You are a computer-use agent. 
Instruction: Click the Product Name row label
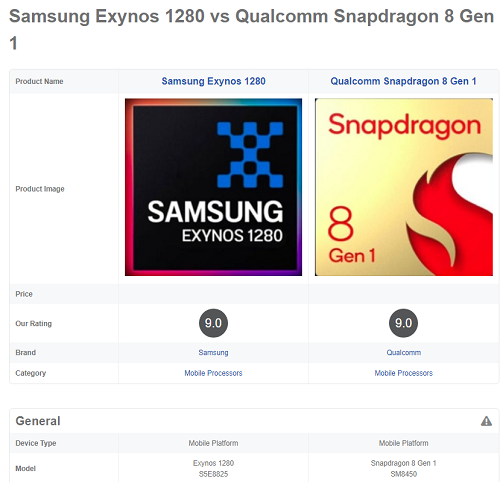coord(39,81)
